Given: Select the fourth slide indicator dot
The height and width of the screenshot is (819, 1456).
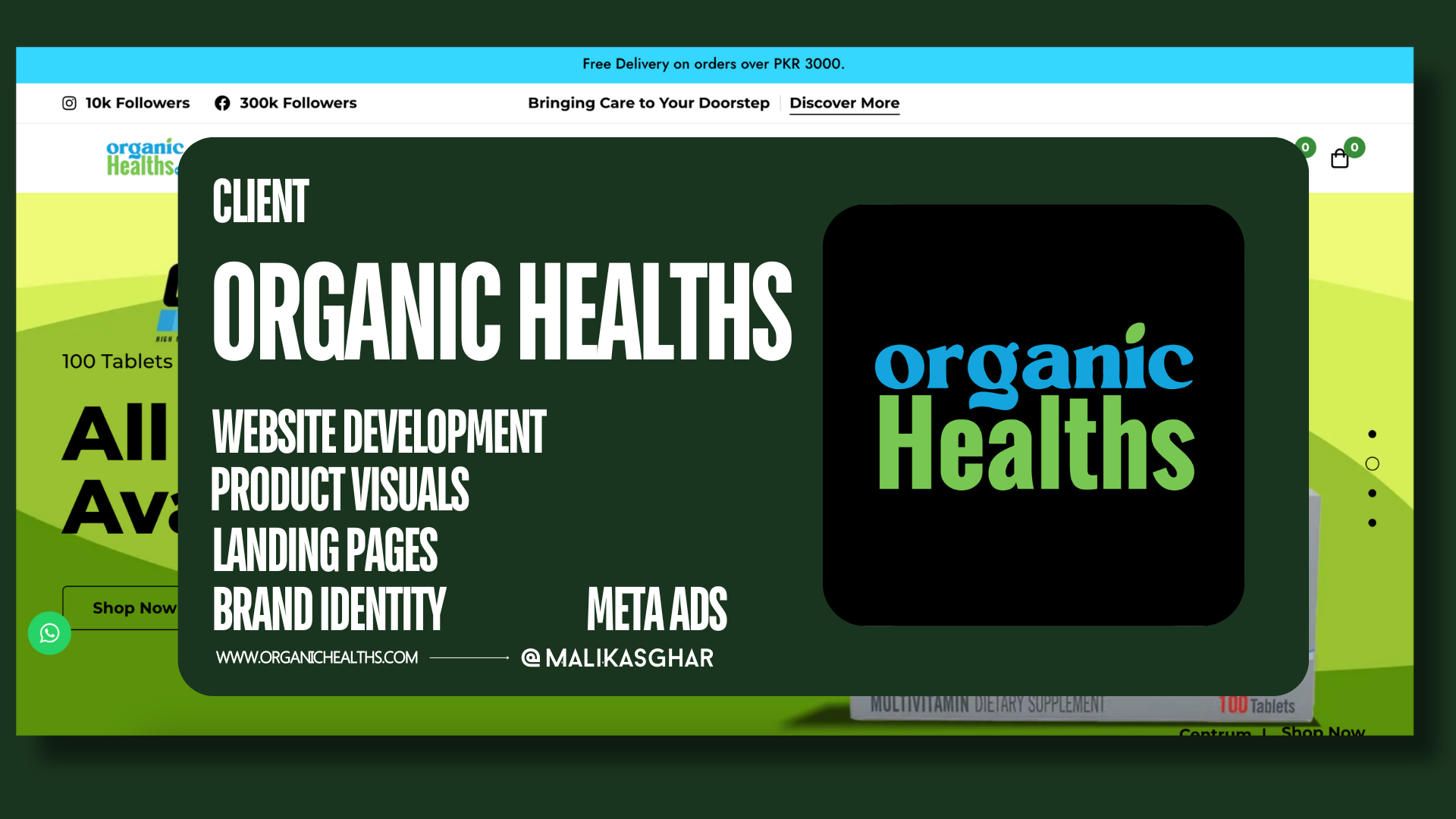Looking at the screenshot, I should [x=1372, y=522].
